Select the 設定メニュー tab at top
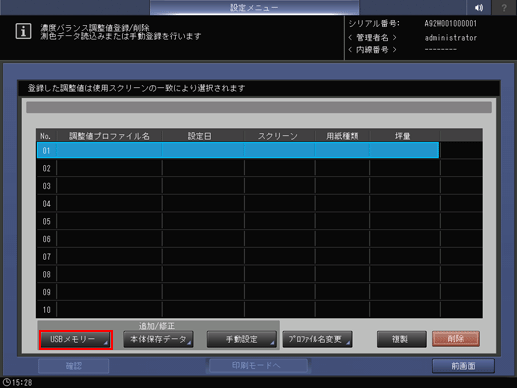Viewport: 517px width, 388px height. tap(254, 7)
